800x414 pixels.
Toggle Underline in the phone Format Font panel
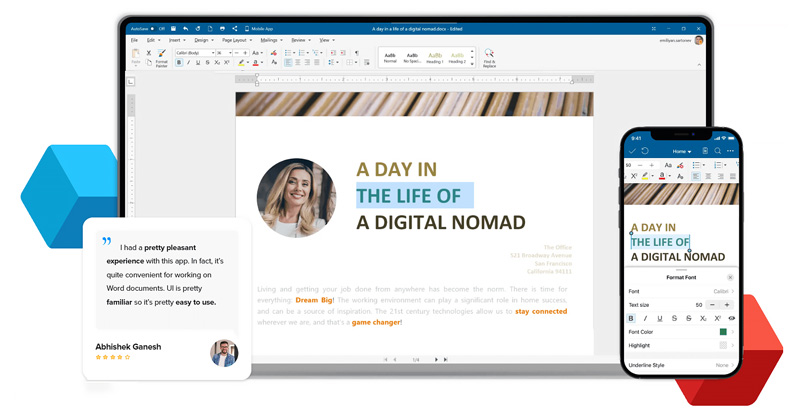pos(660,318)
